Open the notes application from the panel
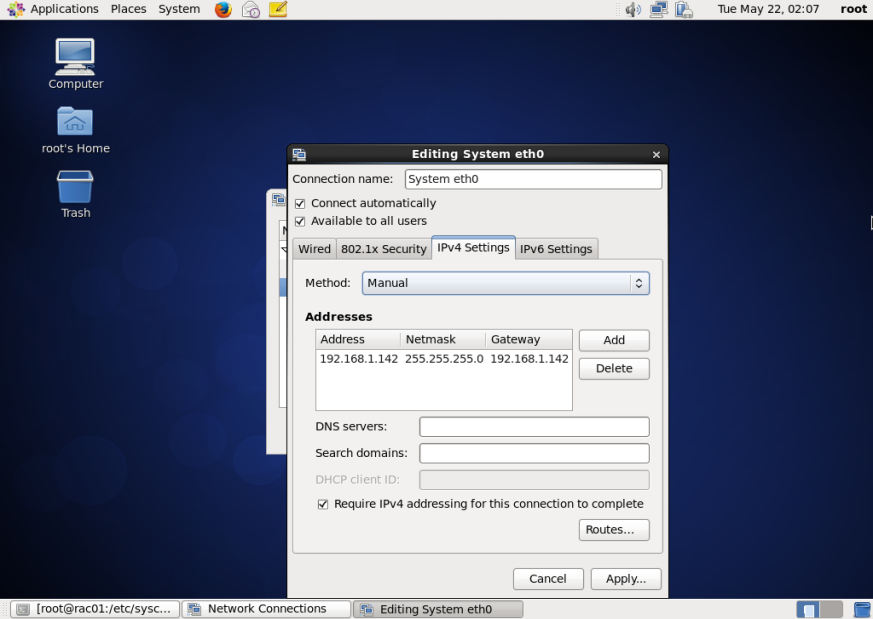 tap(276, 9)
